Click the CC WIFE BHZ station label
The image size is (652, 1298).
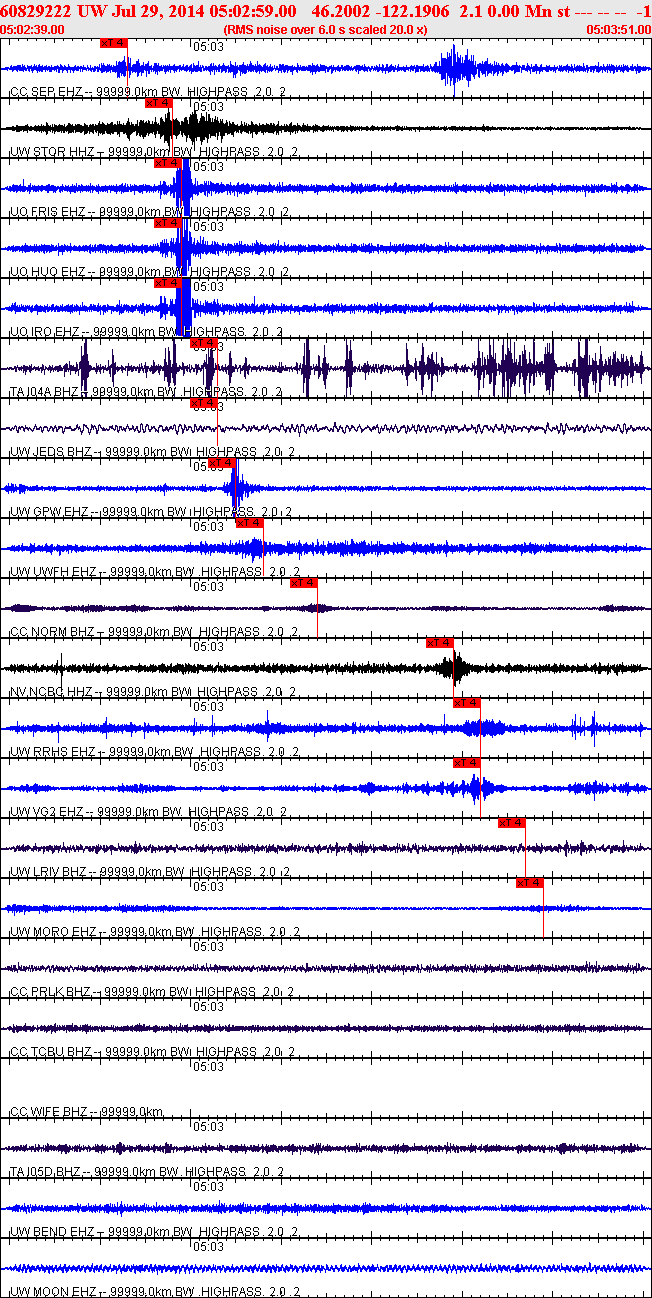[86, 1111]
